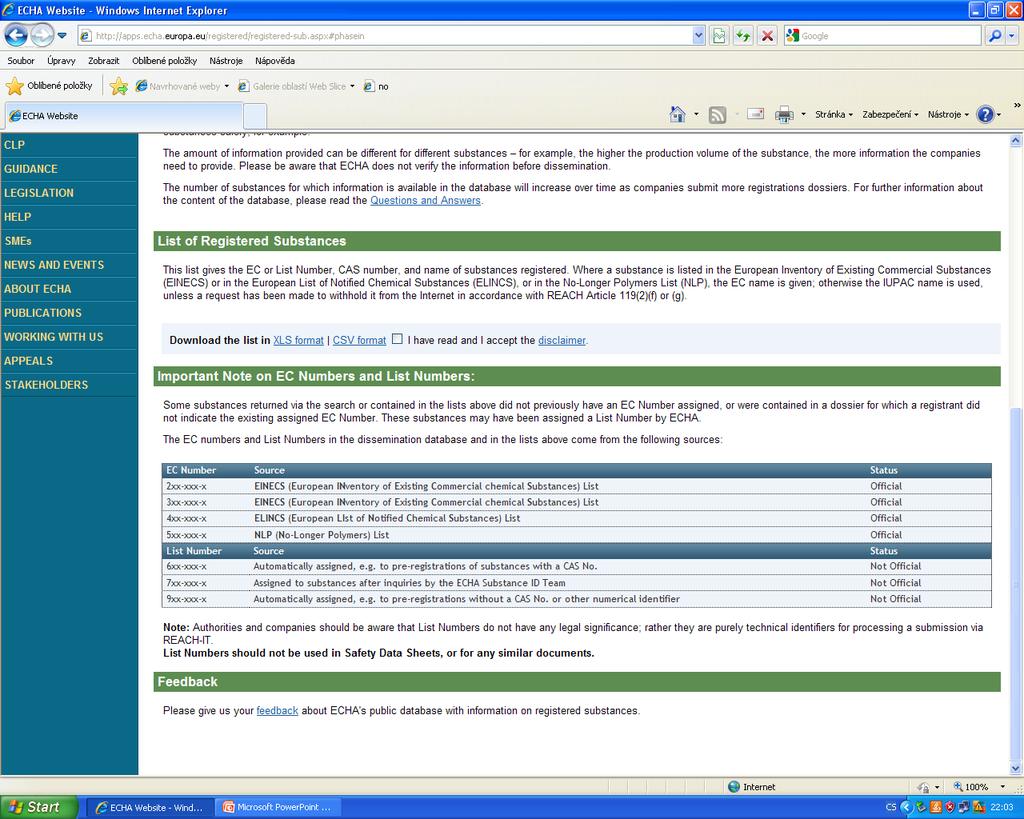This screenshot has height=819, width=1024.
Task: Open the disclaimer link
Action: 562,340
